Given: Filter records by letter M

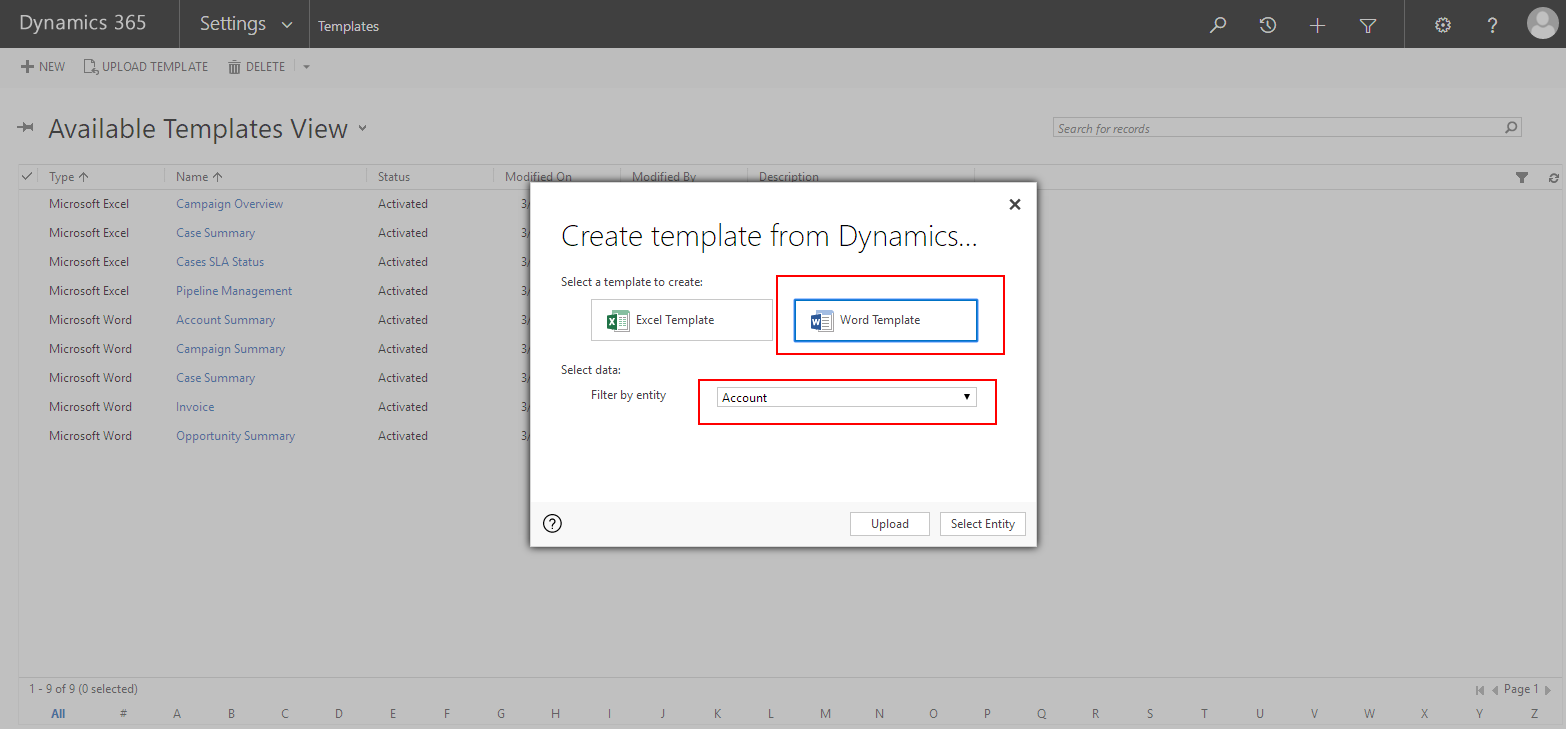Looking at the screenshot, I should (825, 714).
